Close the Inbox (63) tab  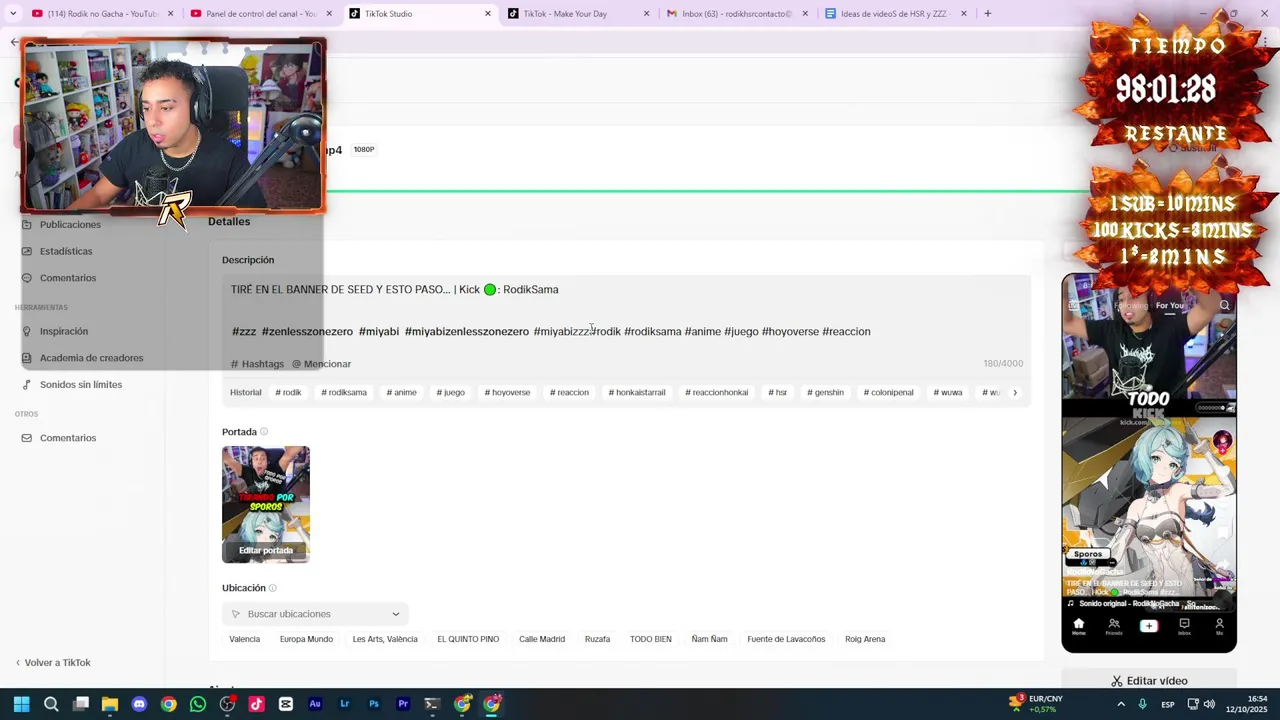click(805, 14)
